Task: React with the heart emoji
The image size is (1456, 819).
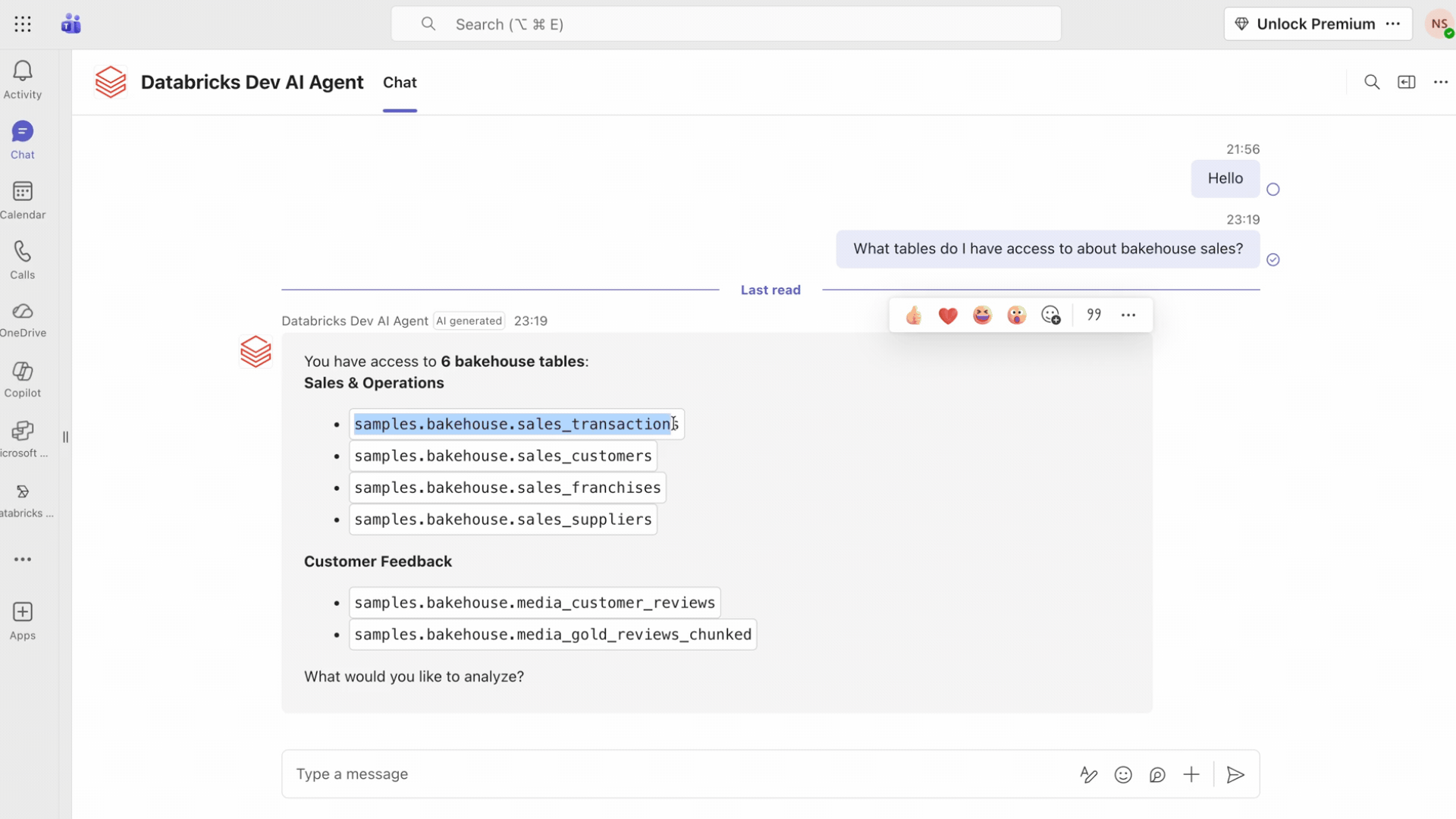Action: [x=948, y=315]
